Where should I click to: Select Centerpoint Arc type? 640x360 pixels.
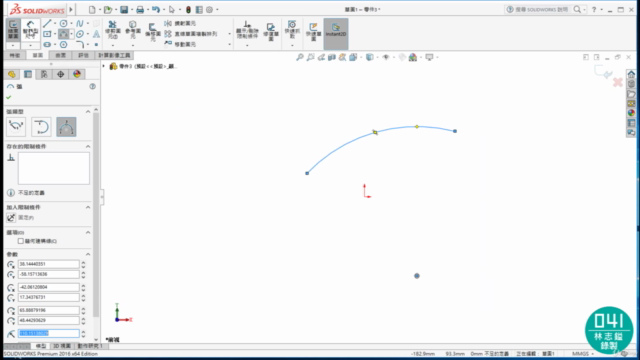coord(16,127)
